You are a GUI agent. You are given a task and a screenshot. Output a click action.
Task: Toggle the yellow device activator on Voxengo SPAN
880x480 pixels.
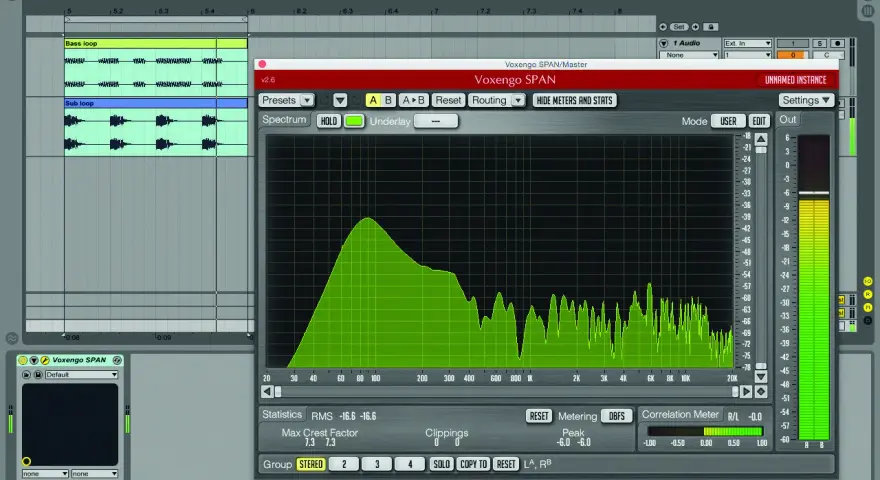23,360
